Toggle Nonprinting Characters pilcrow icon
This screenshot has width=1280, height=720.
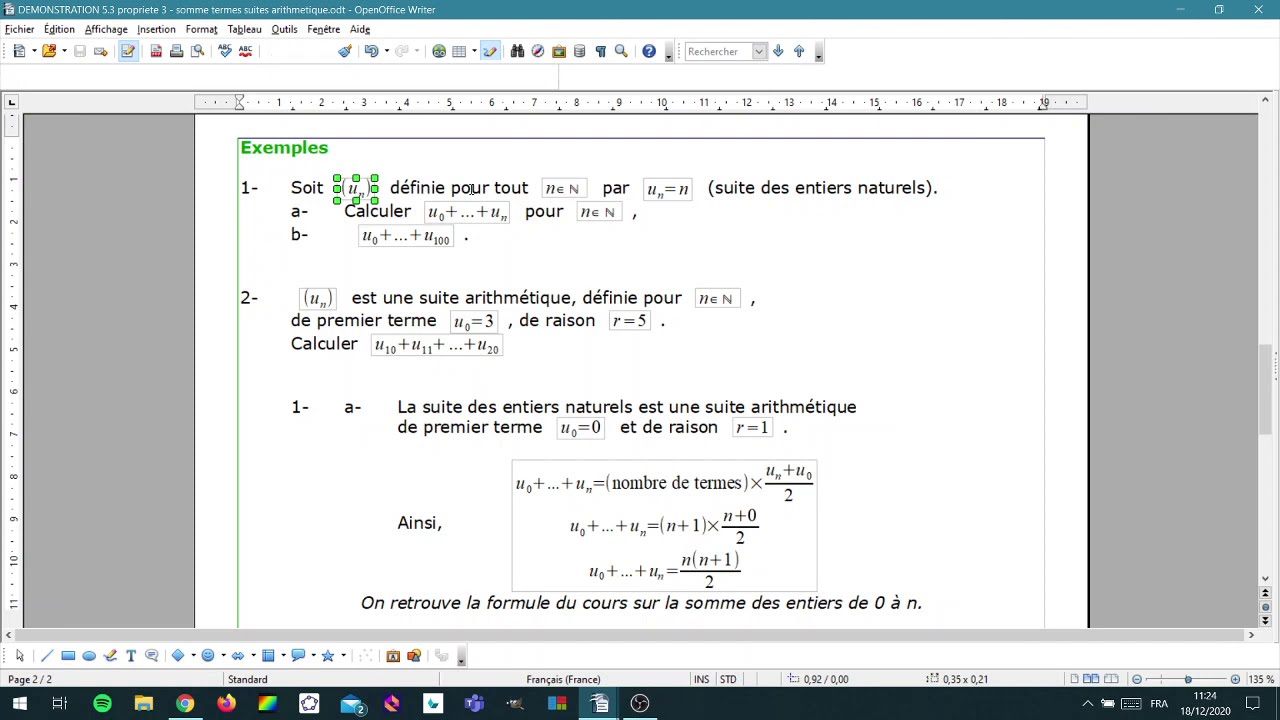[600, 51]
